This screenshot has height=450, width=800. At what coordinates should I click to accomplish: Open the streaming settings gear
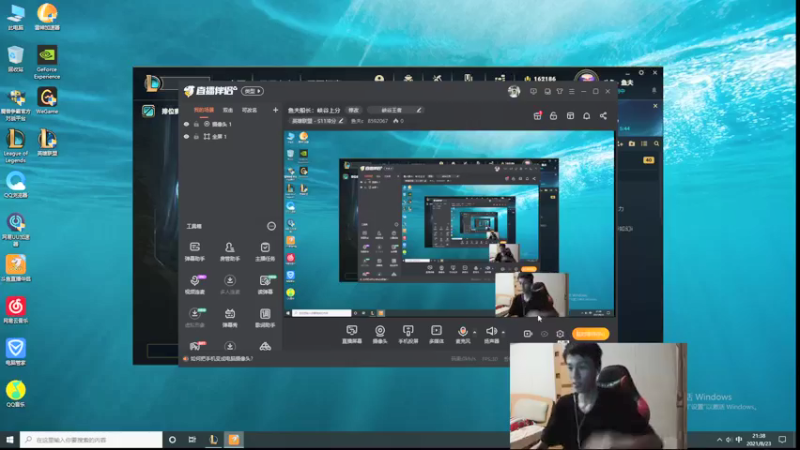(x=560, y=334)
